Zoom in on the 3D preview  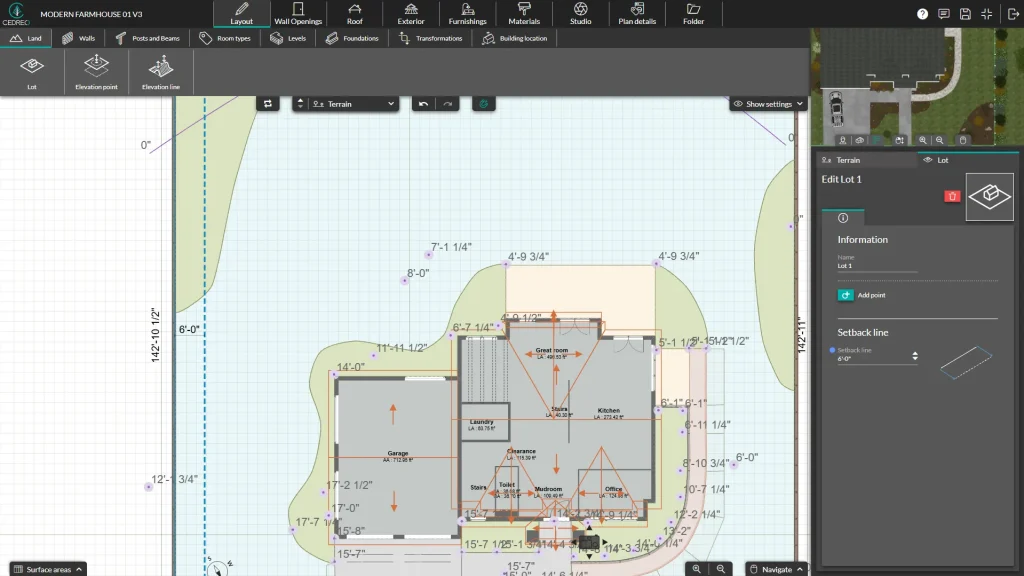(x=923, y=140)
